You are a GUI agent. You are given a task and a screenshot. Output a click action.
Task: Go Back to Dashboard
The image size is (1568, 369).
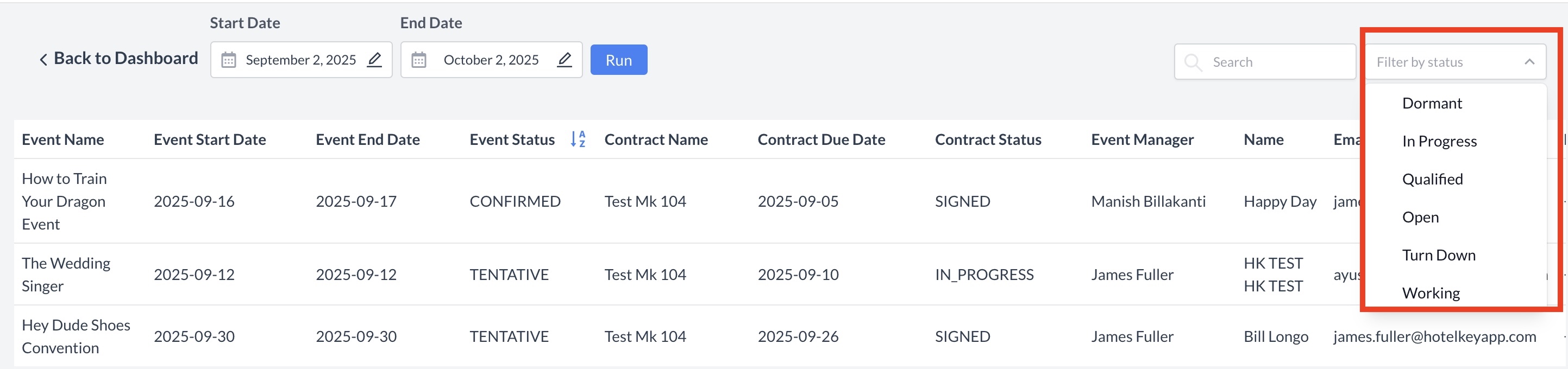coord(126,59)
